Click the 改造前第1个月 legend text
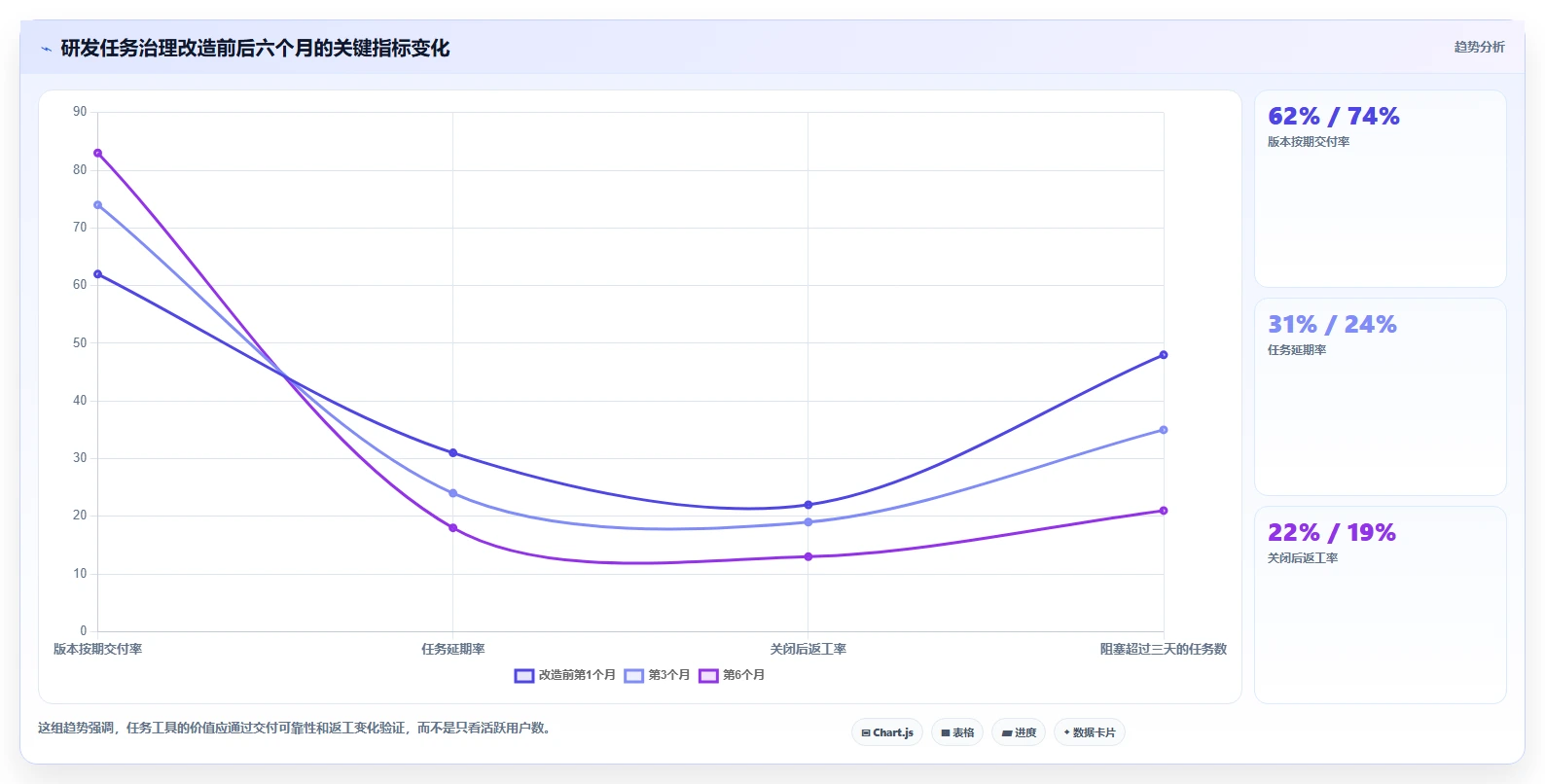This screenshot has height=784, width=1545. [x=577, y=675]
